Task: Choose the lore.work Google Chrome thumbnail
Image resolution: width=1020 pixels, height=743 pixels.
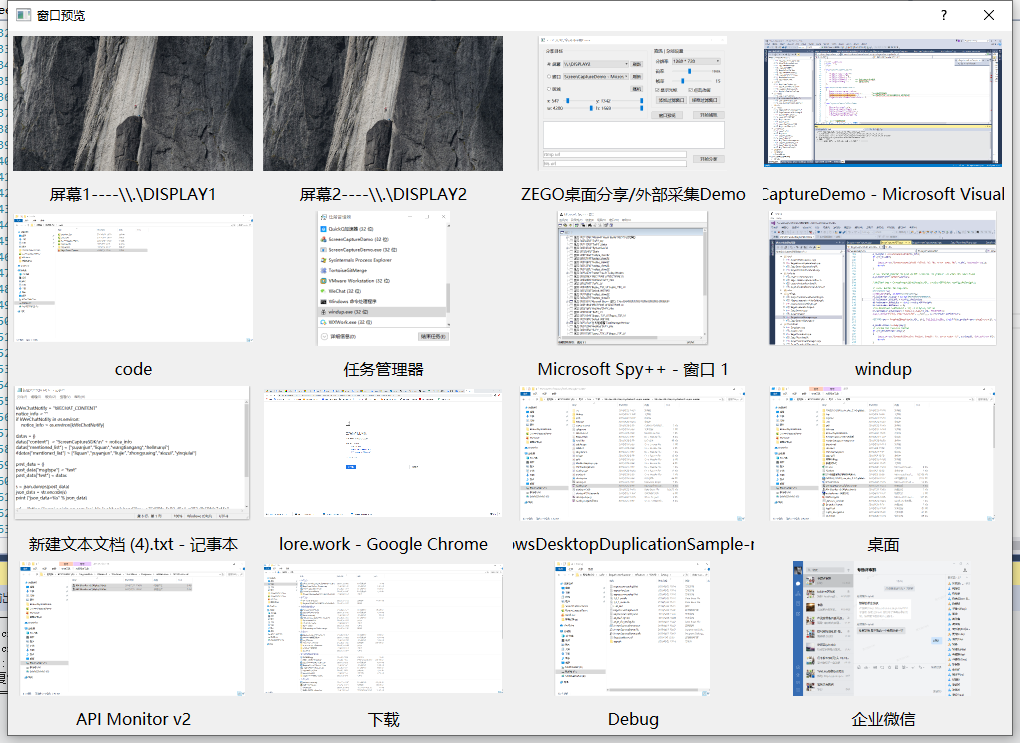Action: [x=383, y=453]
